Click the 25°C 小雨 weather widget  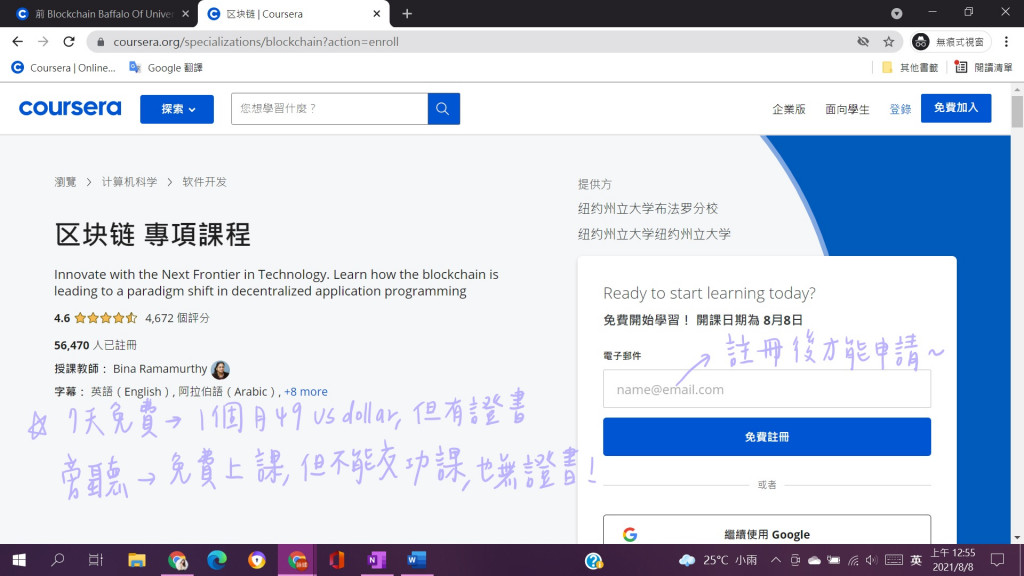click(718, 560)
